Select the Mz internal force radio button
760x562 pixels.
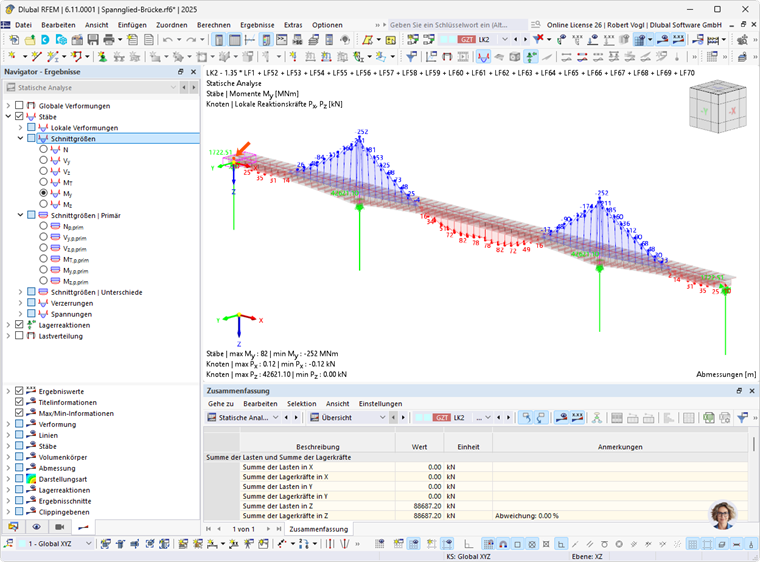pyautogui.click(x=44, y=204)
